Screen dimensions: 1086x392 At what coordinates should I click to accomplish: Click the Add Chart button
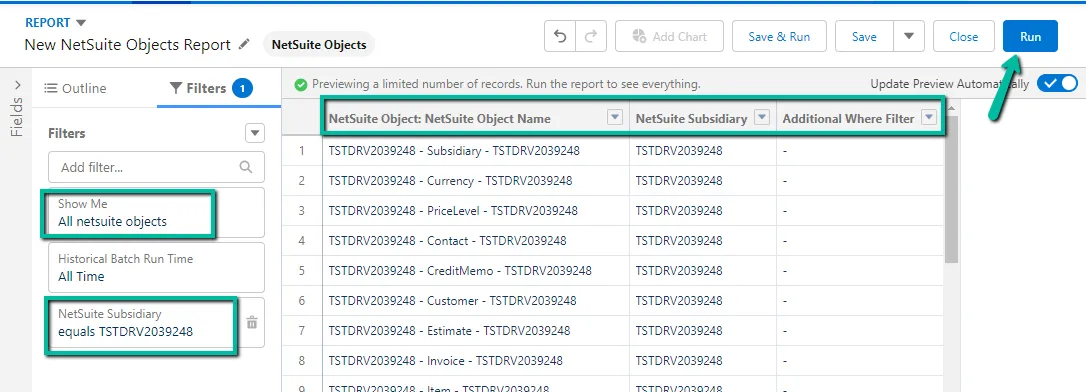[669, 36]
